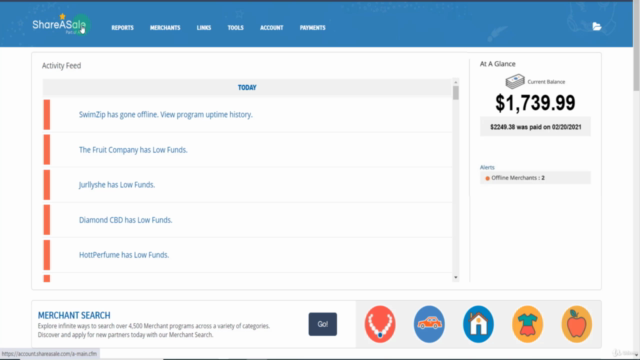
Task: Open the Links menu
Action: click(x=204, y=28)
